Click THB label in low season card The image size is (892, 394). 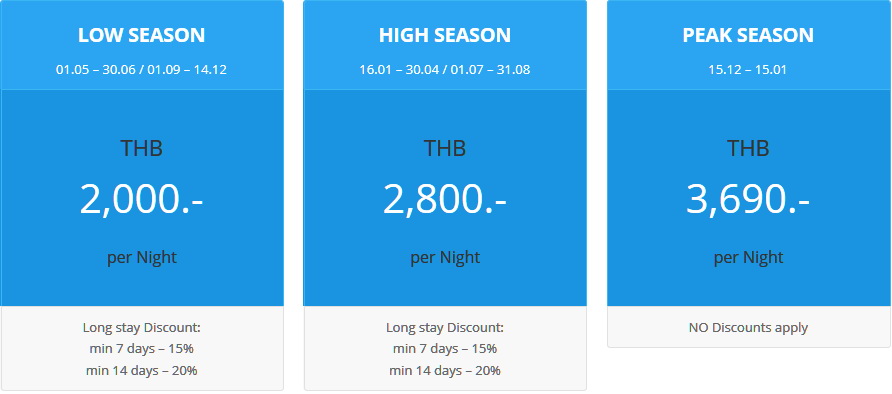coord(141,149)
